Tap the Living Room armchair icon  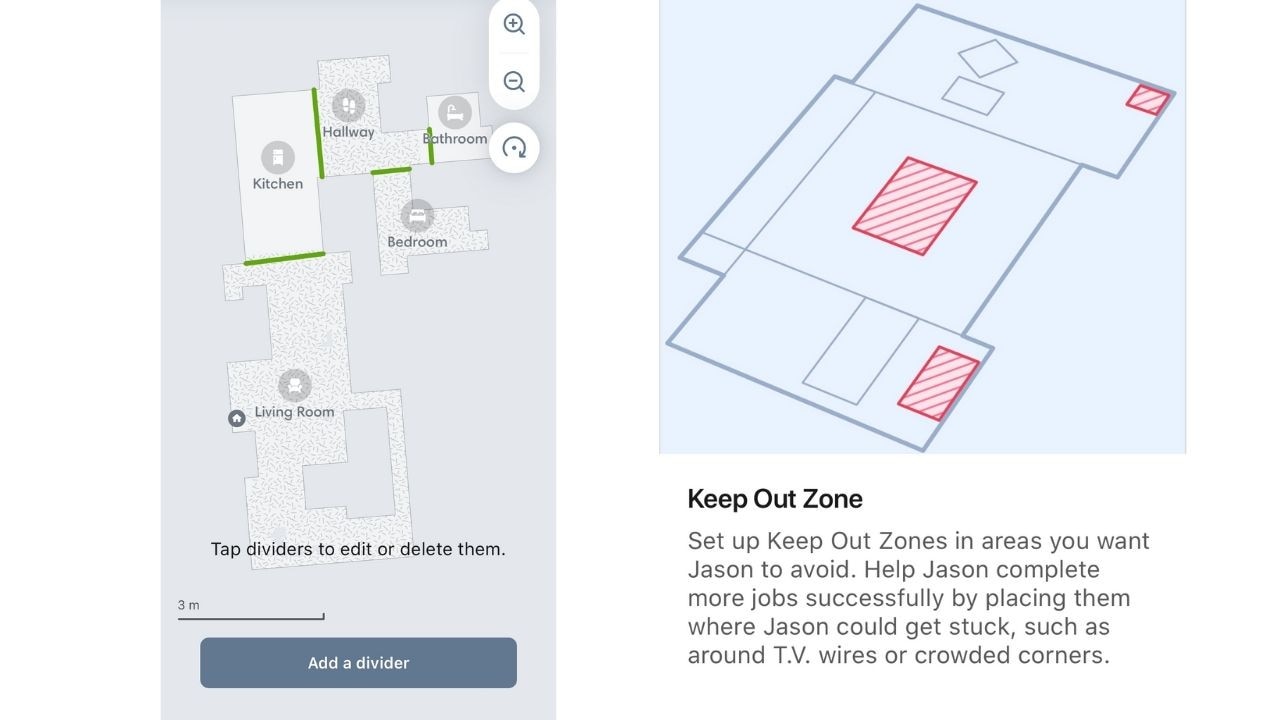[294, 385]
